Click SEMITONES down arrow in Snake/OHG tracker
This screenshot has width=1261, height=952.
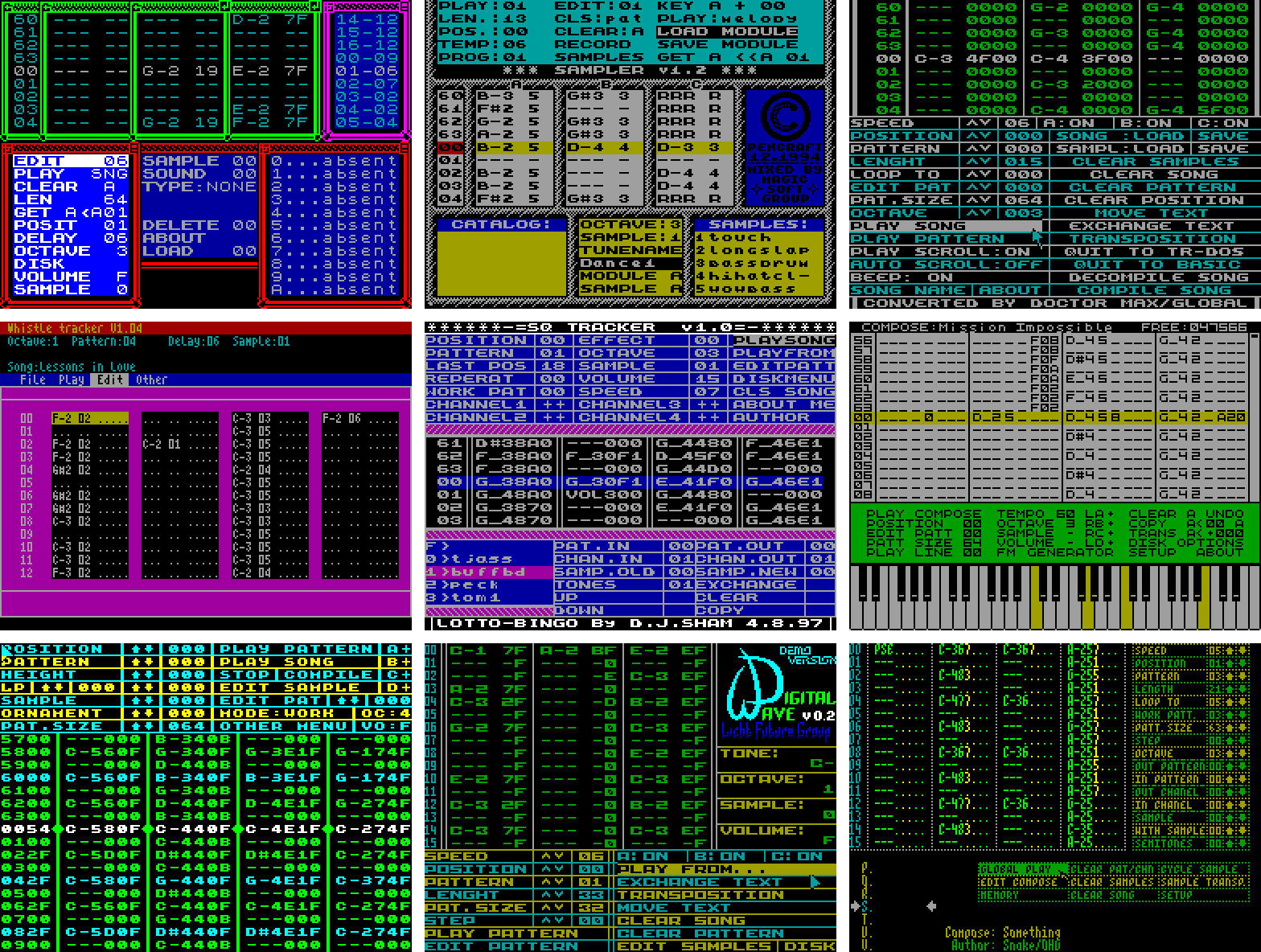(1243, 843)
